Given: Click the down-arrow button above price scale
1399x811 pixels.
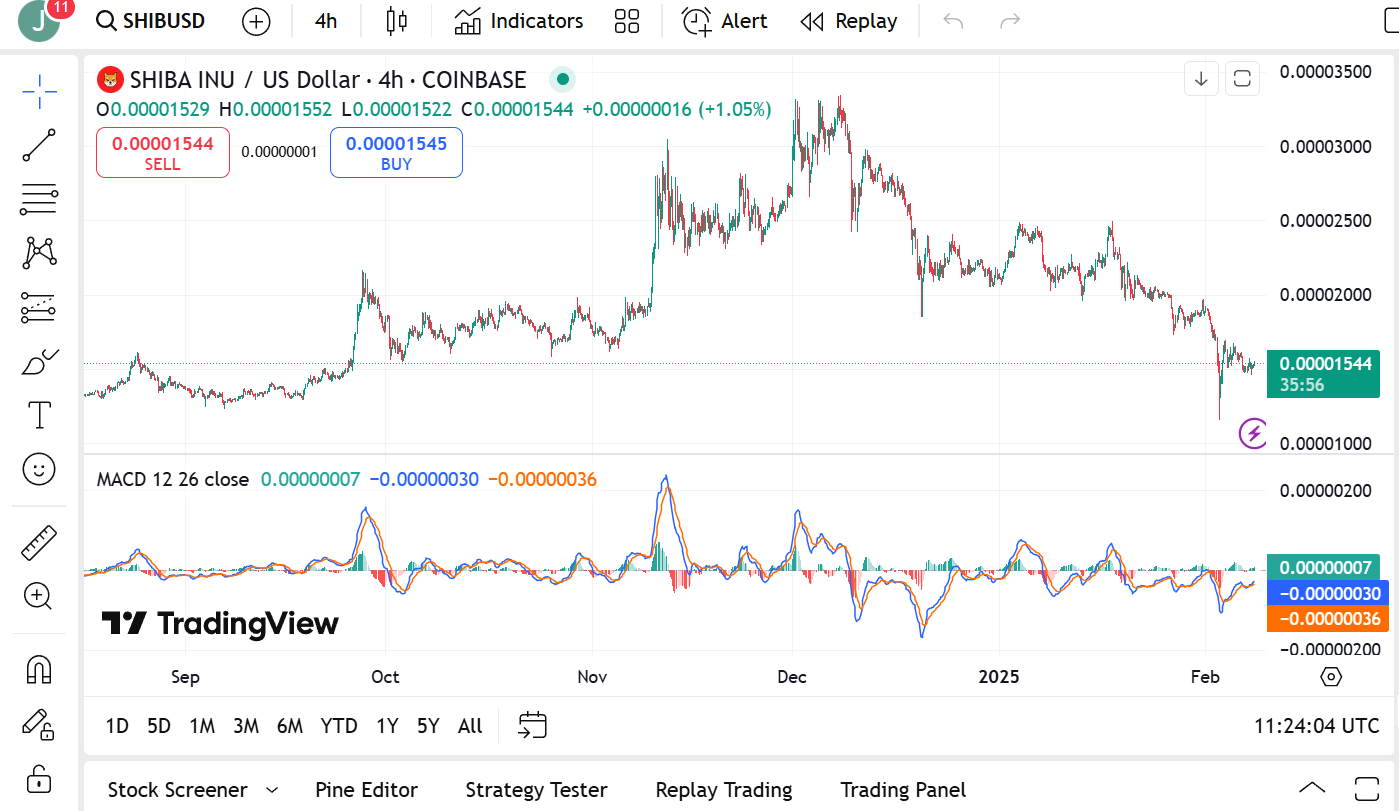Looking at the screenshot, I should tap(1201, 78).
